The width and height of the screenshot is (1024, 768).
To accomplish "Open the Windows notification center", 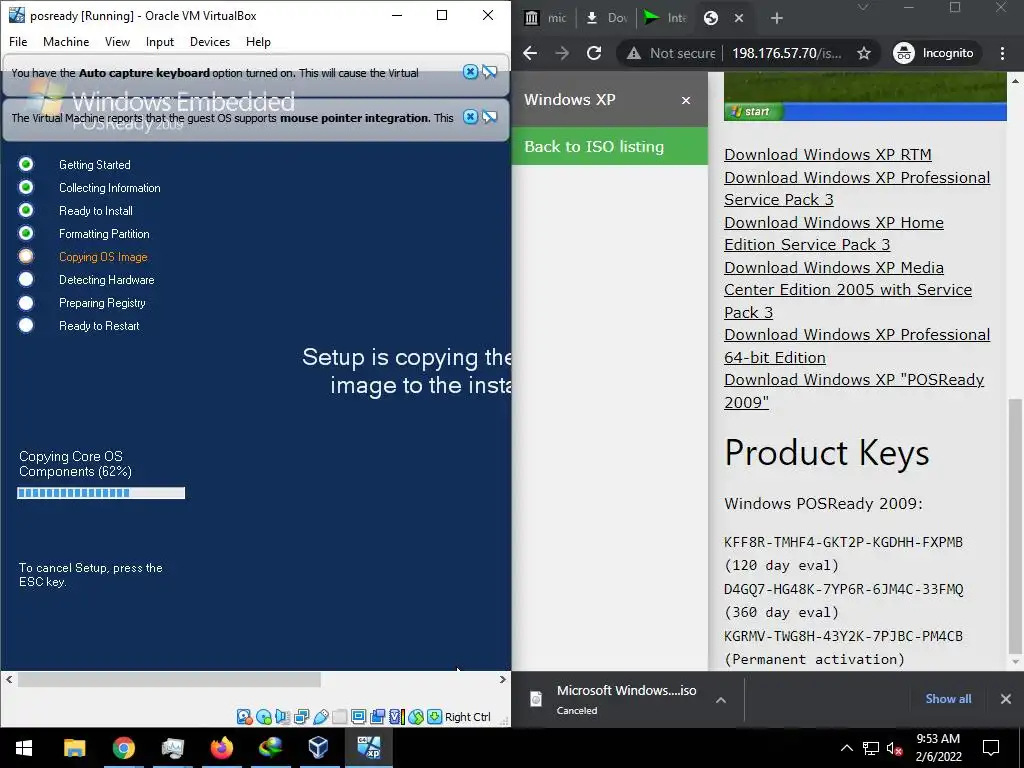I will 991,748.
